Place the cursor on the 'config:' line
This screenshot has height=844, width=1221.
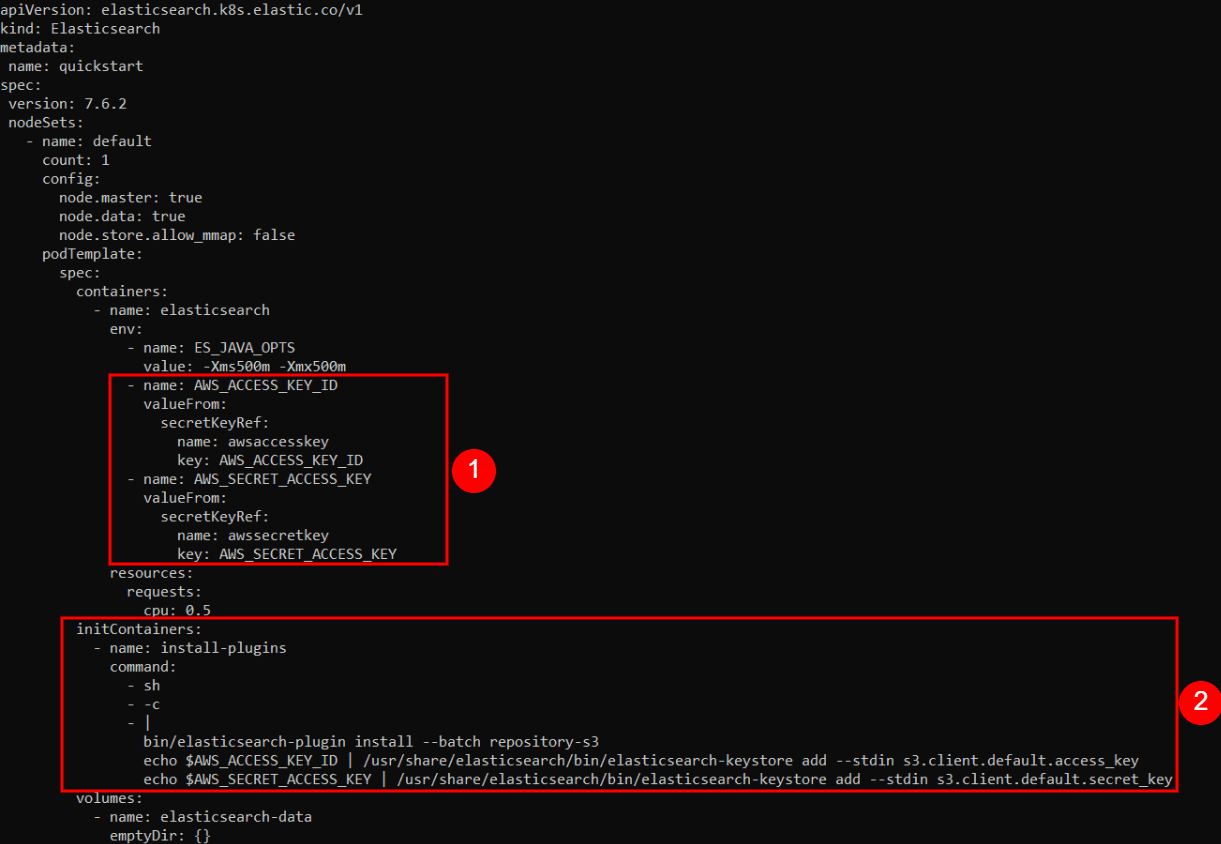(x=72, y=179)
